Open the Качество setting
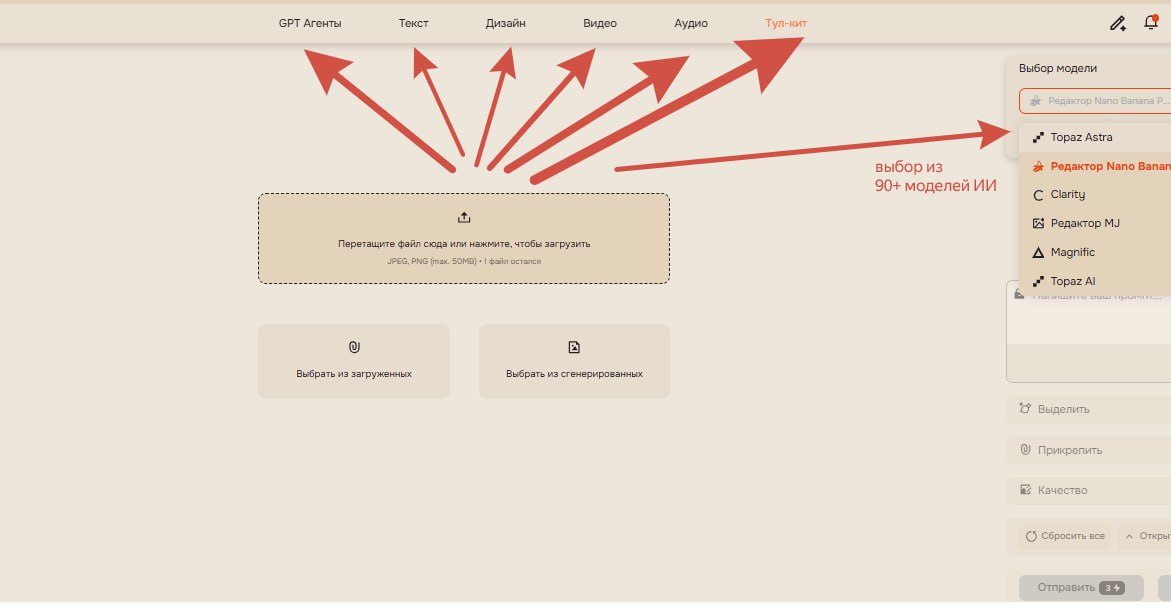This screenshot has width=1171, height=609. click(1090, 490)
